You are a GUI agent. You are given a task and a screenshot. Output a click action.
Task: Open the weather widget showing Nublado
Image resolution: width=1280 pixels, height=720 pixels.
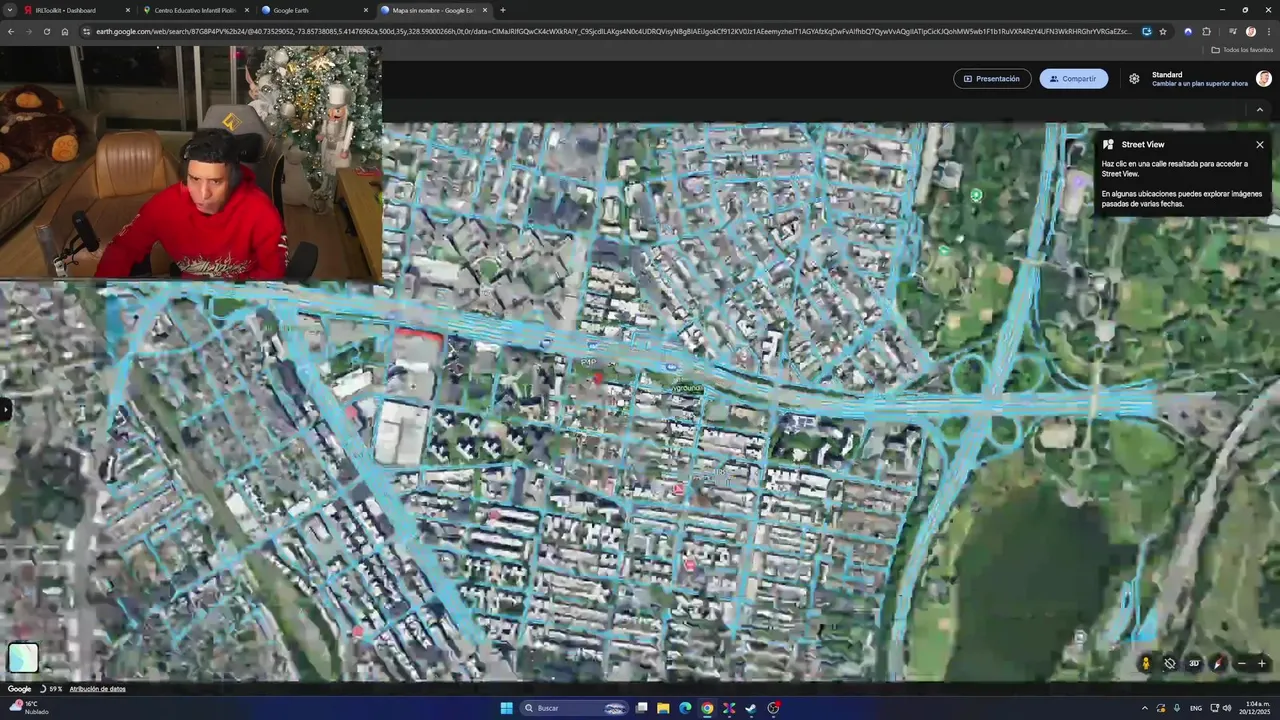28,708
